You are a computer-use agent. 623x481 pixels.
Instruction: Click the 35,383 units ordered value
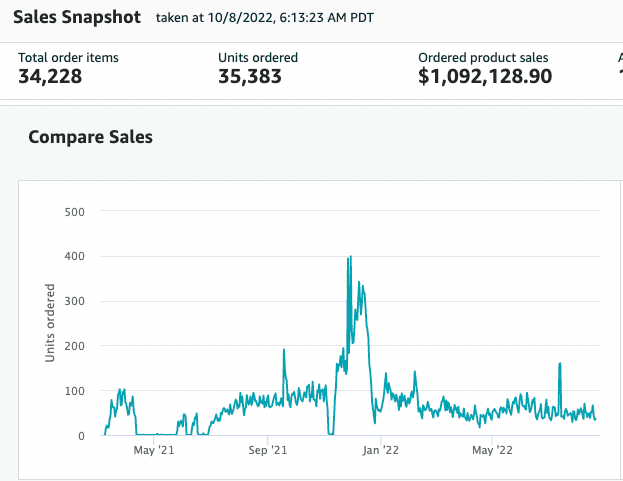click(250, 77)
